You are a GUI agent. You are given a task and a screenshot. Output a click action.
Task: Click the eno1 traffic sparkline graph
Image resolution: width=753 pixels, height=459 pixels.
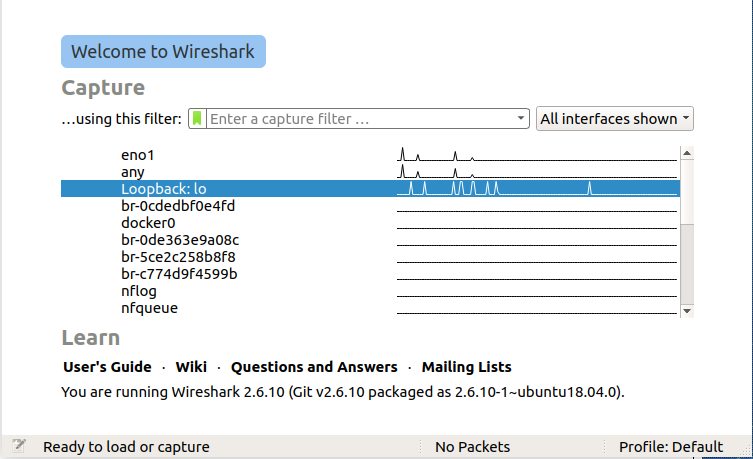click(537, 154)
